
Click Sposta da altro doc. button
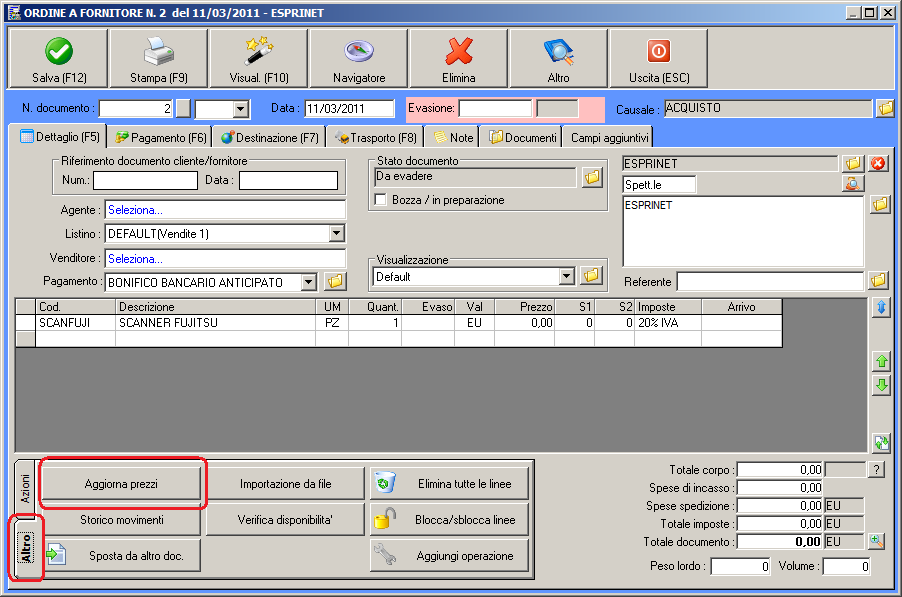[x=122, y=556]
